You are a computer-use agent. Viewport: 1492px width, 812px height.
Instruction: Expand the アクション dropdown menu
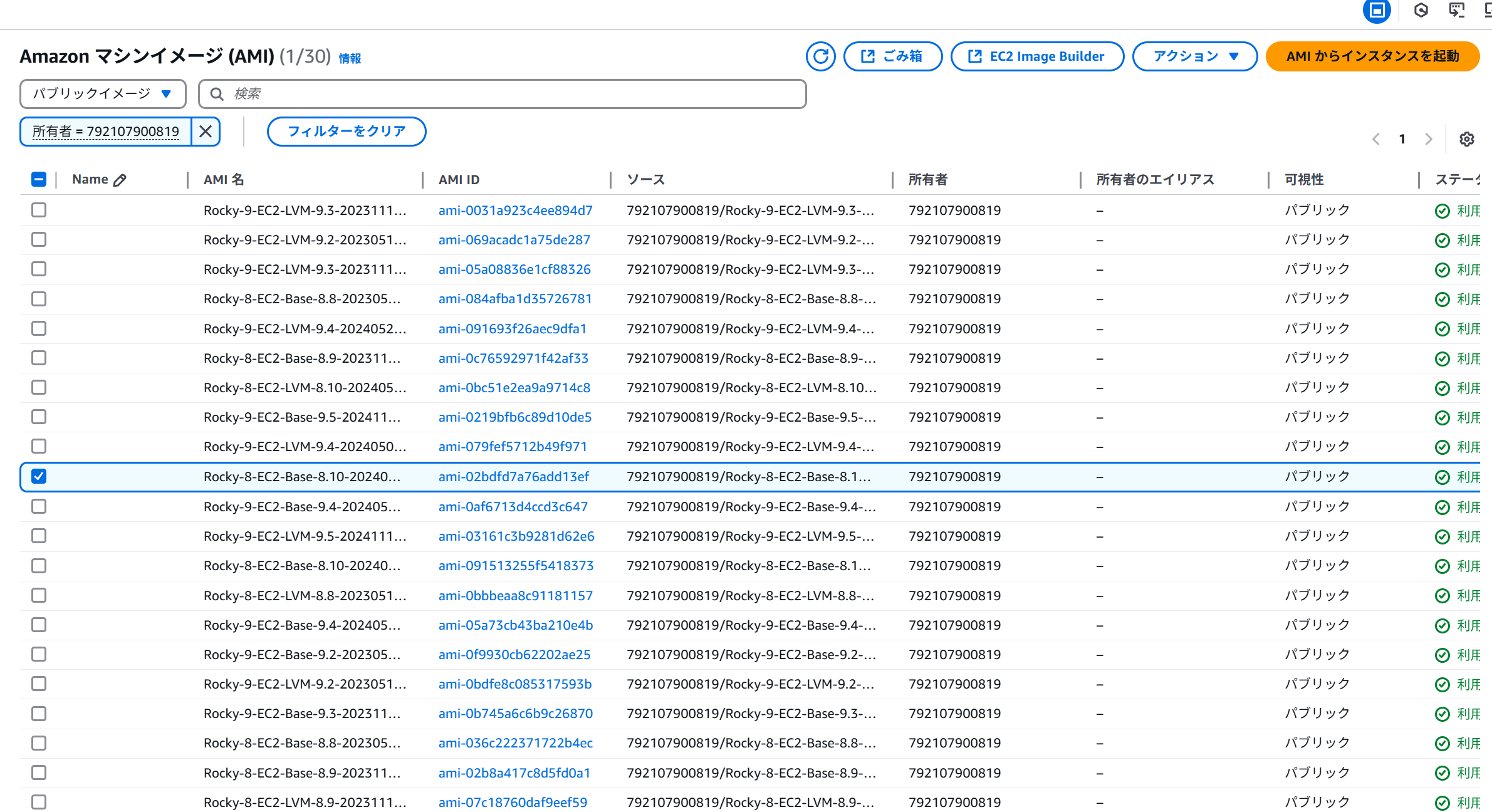coord(1194,56)
